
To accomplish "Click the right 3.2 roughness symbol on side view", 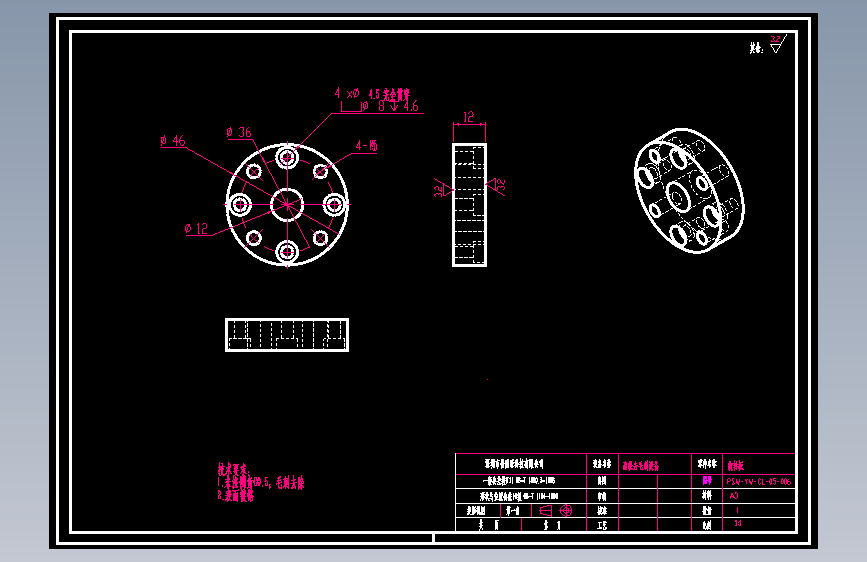I will (x=496, y=185).
